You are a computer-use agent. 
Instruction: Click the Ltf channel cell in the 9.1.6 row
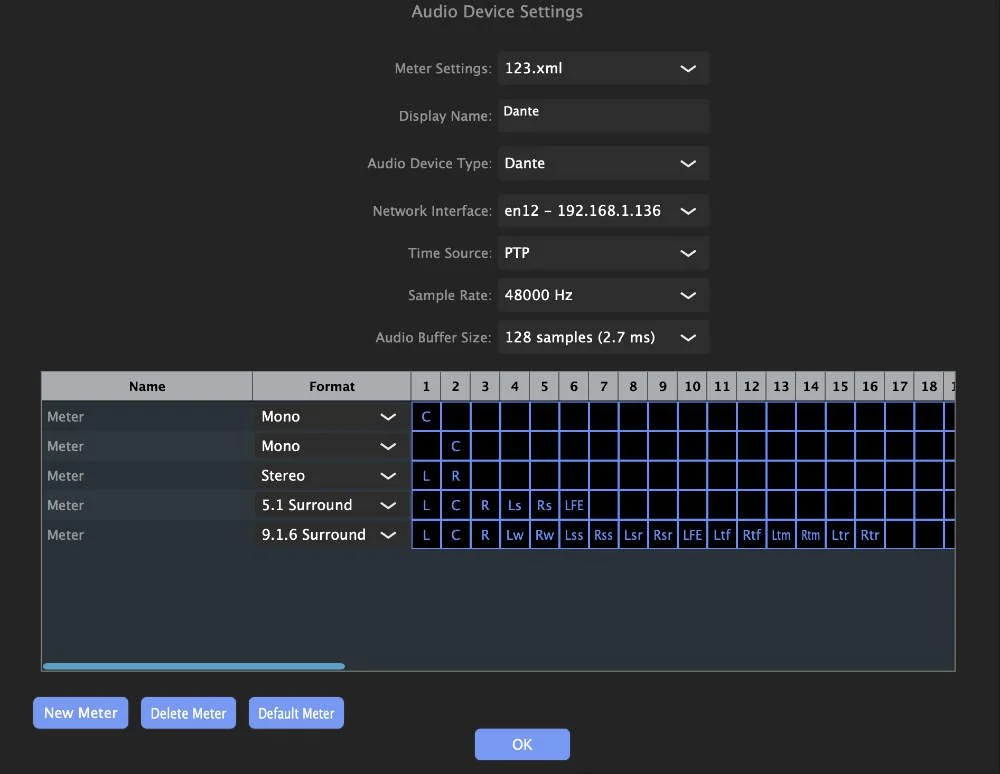[x=722, y=534]
